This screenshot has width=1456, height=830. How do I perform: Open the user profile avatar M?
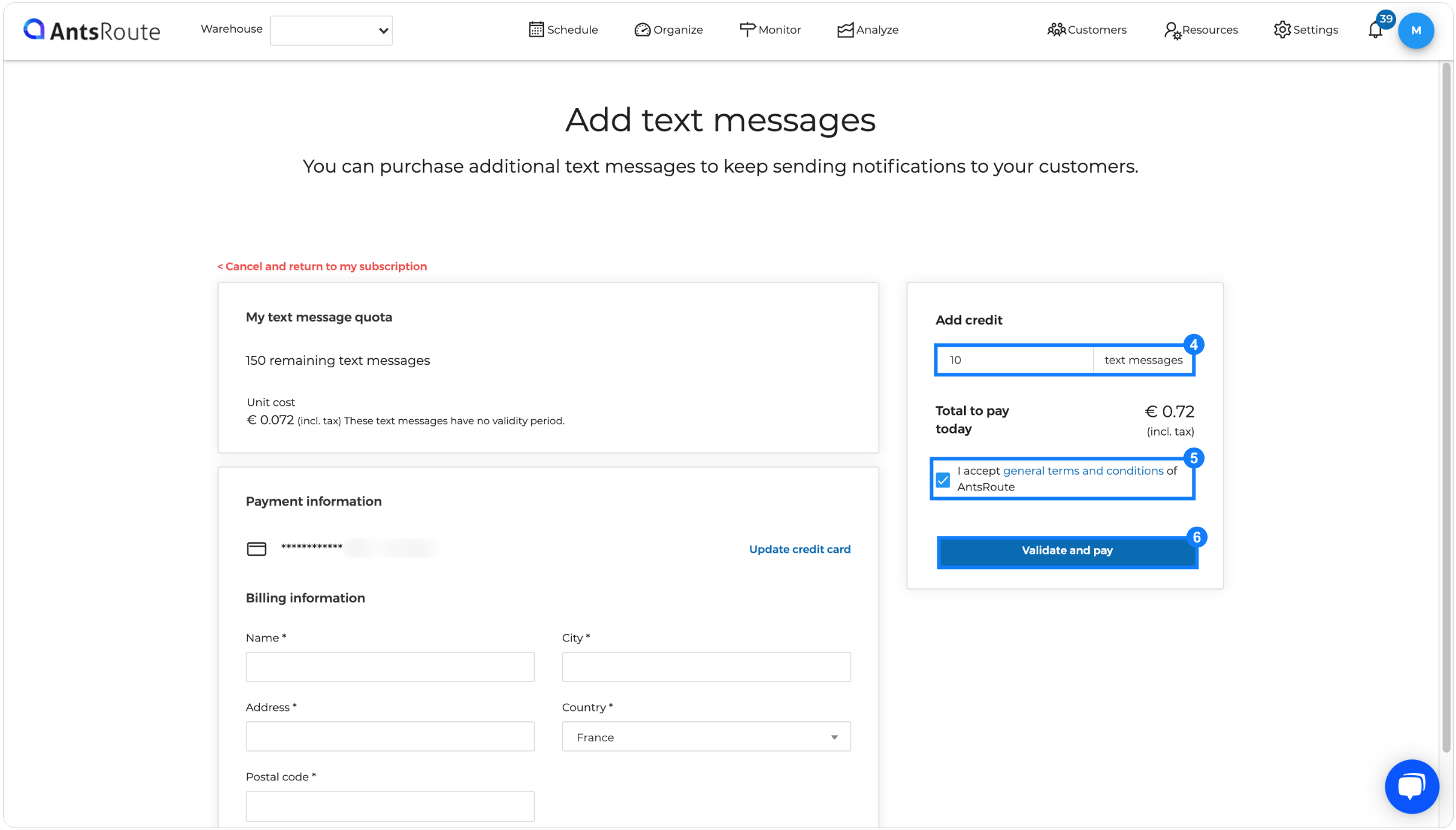click(x=1416, y=30)
